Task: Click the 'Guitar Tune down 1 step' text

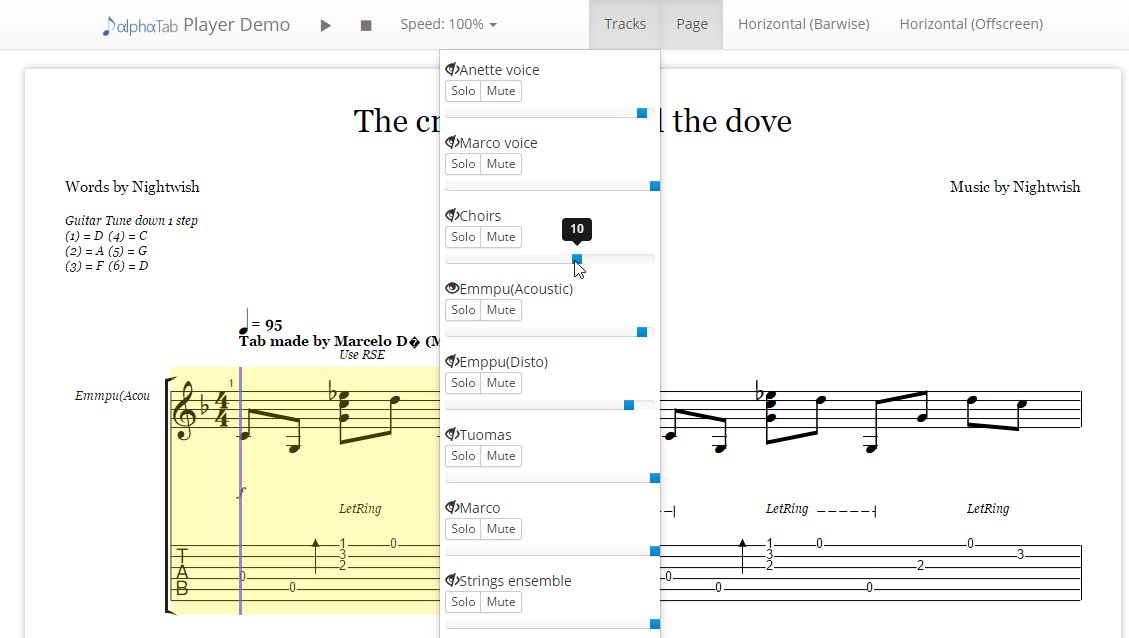Action: [131, 220]
